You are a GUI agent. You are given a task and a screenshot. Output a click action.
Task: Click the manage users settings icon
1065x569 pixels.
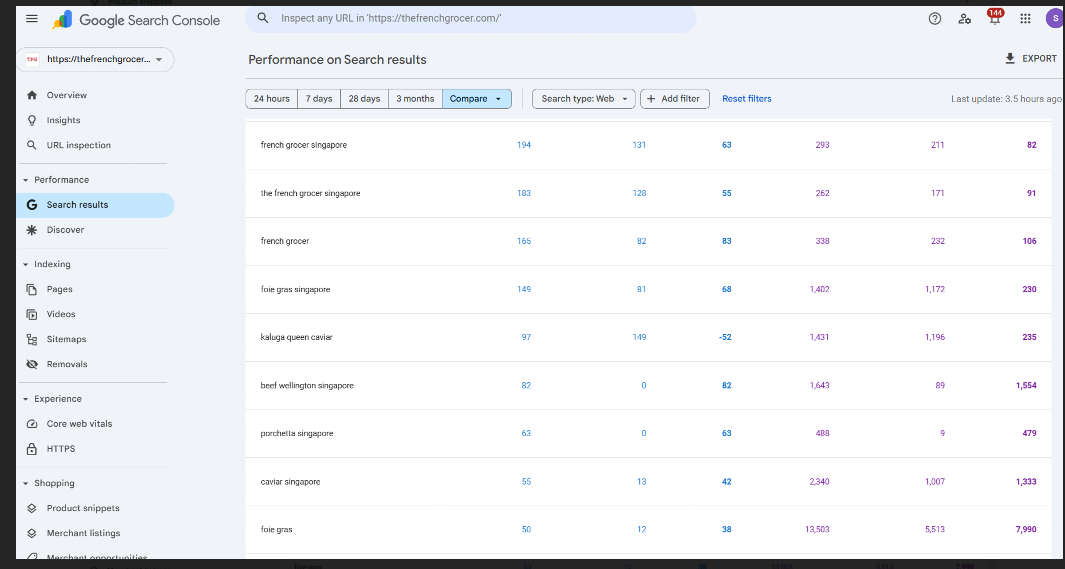pyautogui.click(x=964, y=19)
